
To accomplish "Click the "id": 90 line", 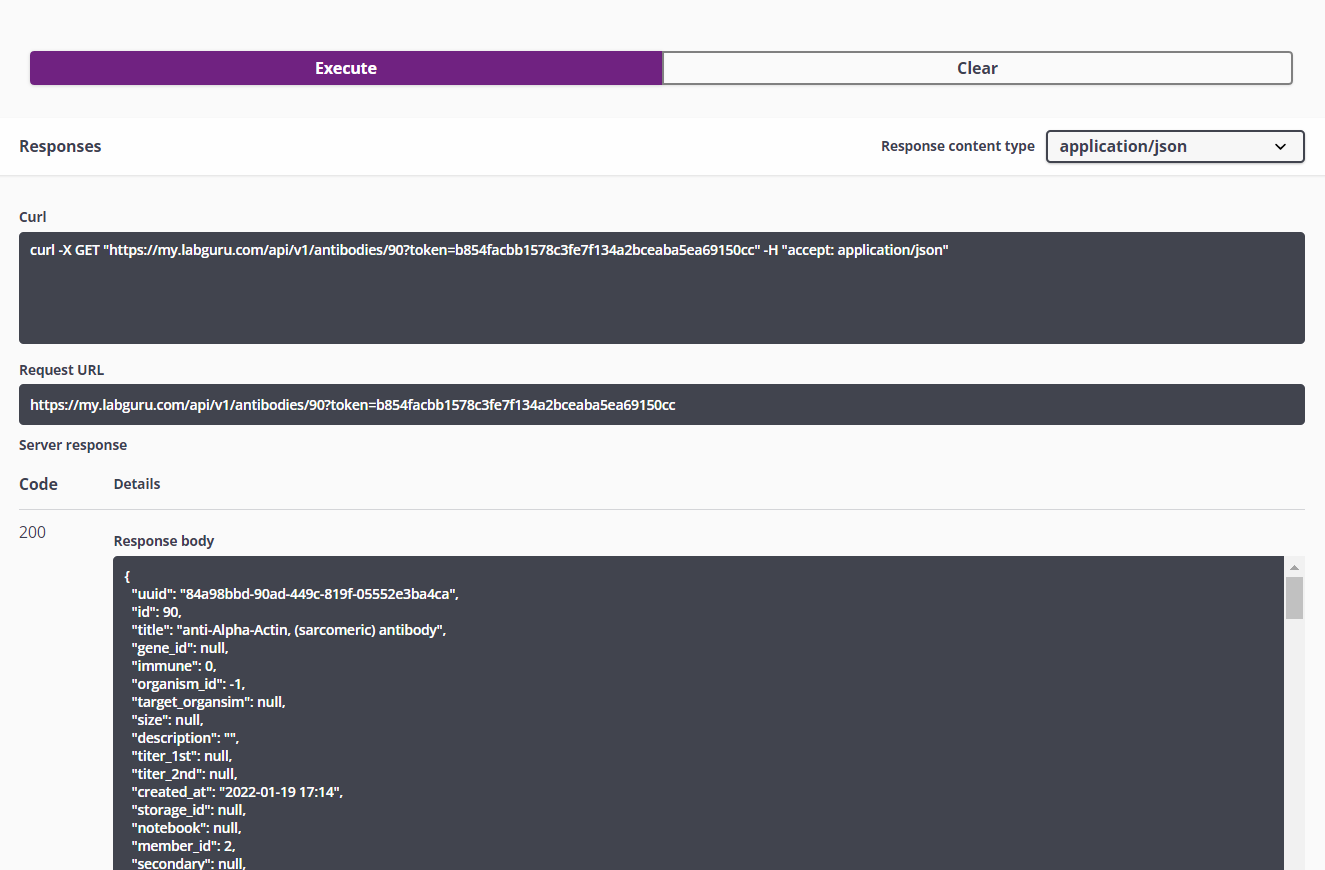I will tap(156, 612).
